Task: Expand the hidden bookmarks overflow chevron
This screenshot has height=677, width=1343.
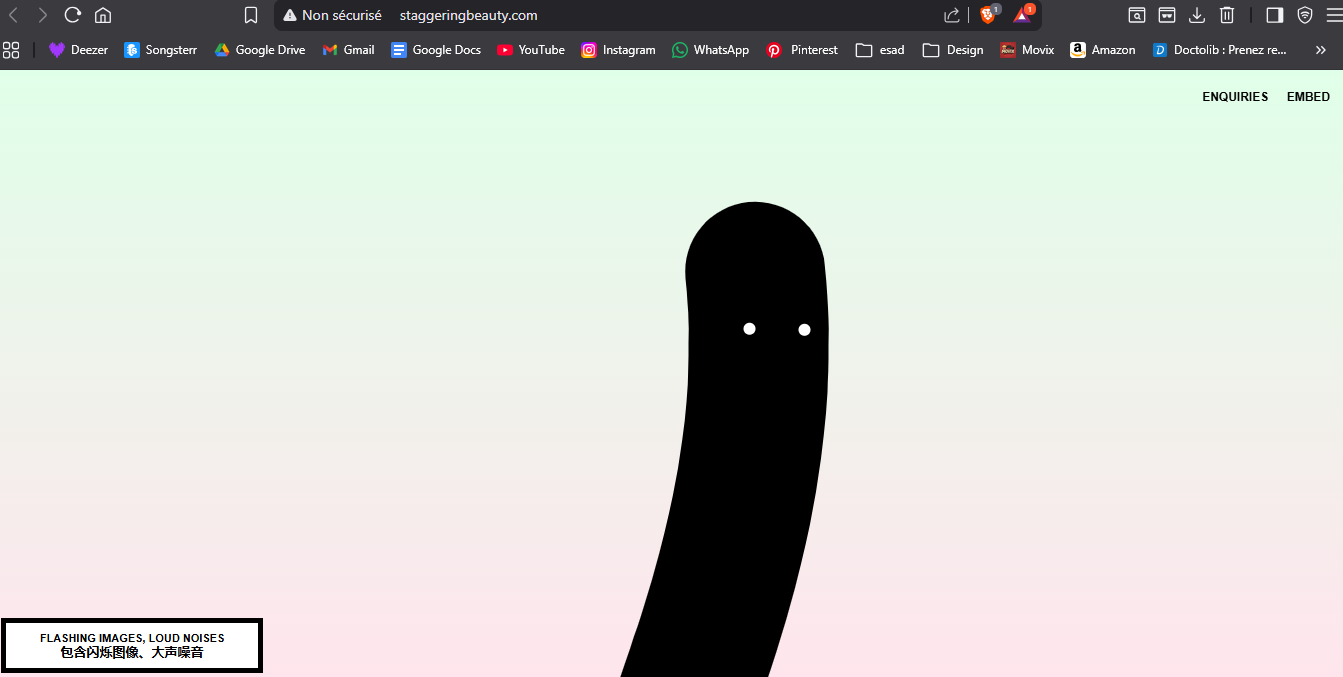Action: point(1320,50)
